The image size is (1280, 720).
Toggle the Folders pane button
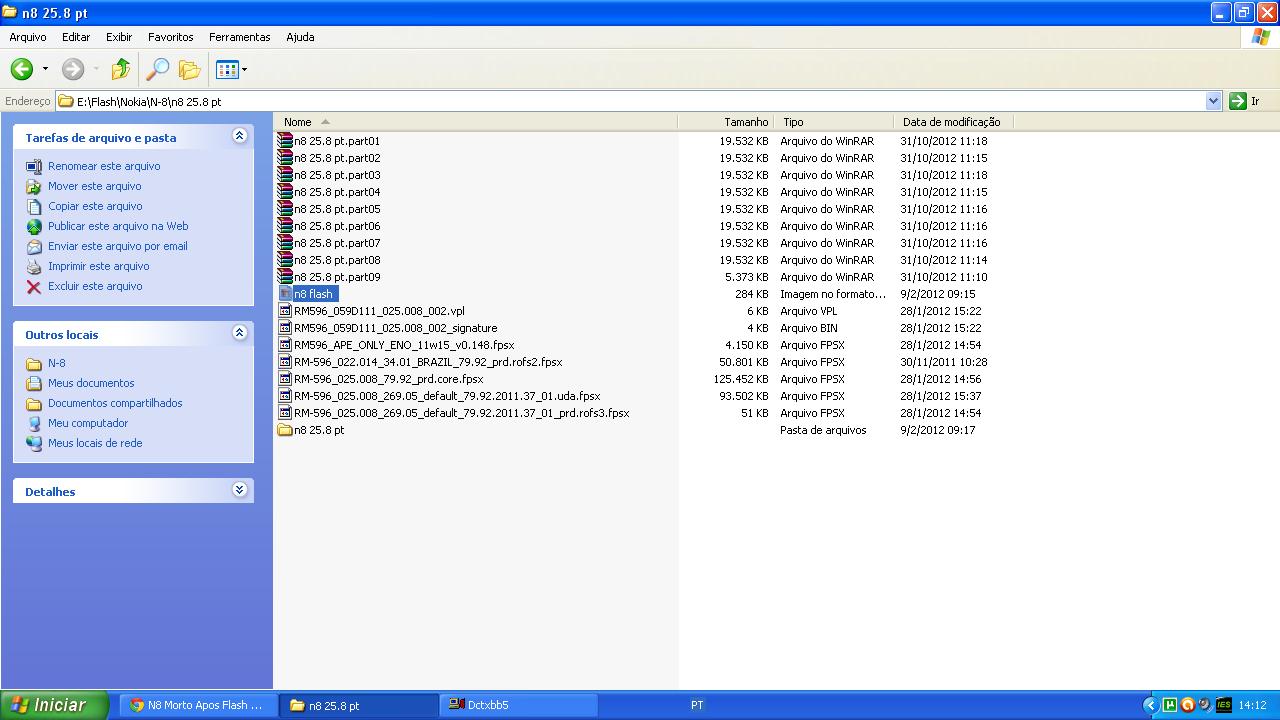coord(189,69)
